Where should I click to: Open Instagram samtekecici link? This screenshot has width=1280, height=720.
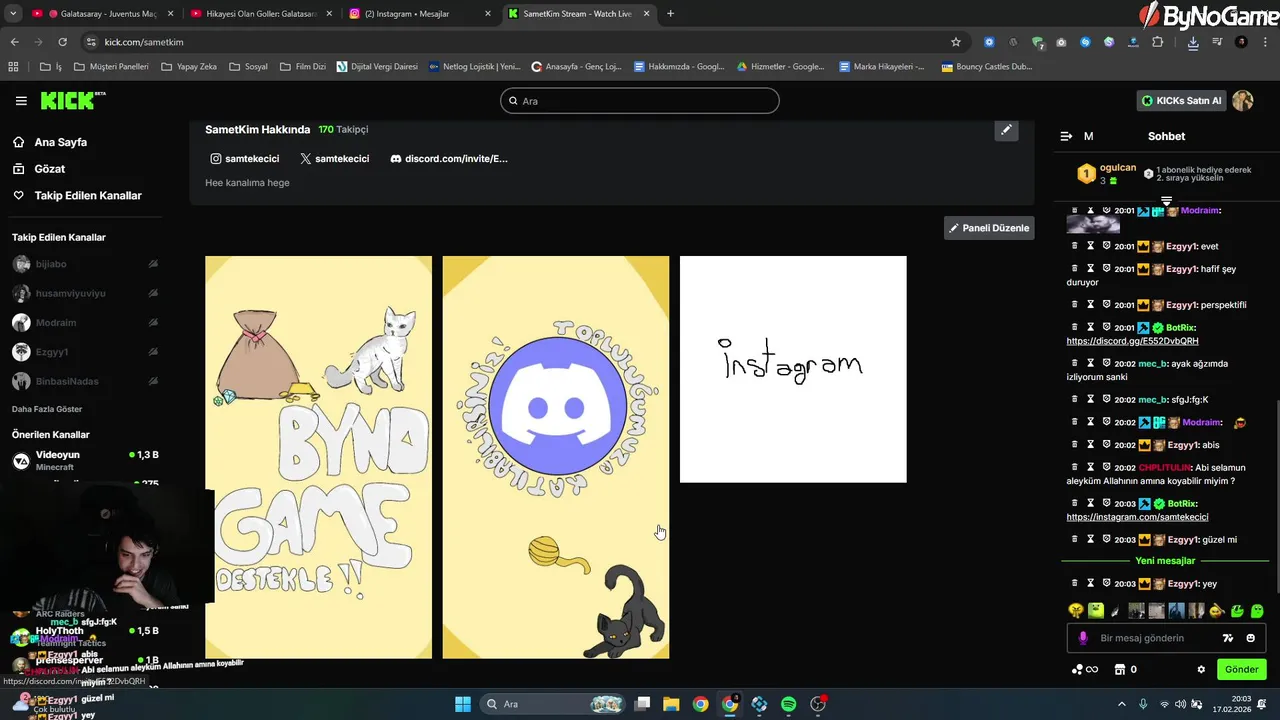click(245, 159)
